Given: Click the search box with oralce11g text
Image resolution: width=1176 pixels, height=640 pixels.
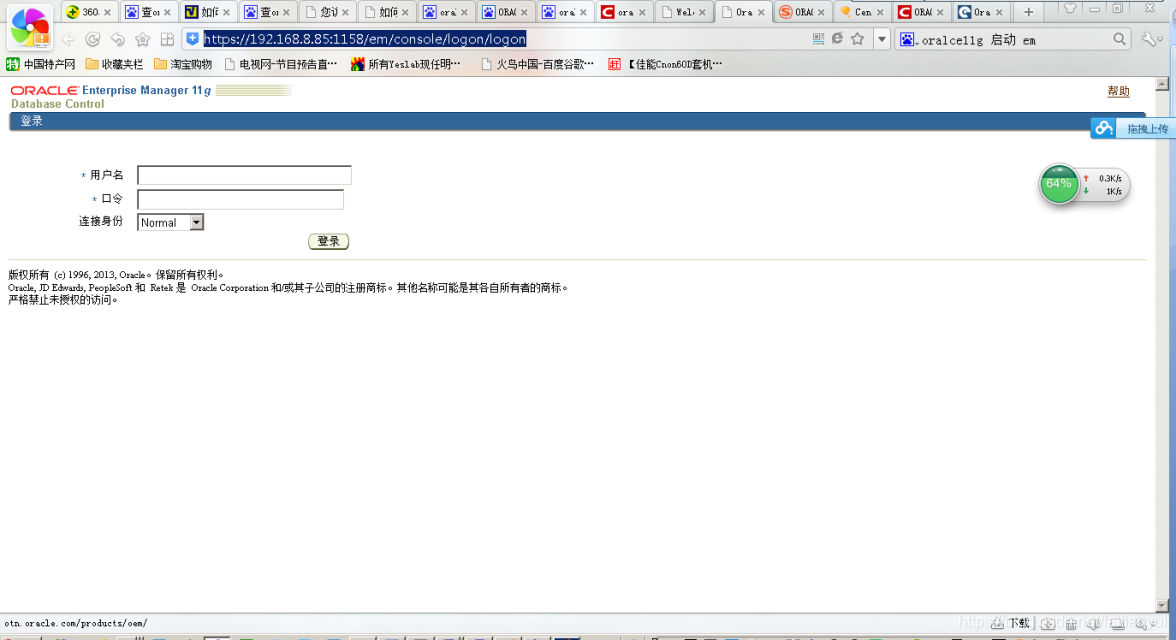Looking at the screenshot, I should click(x=1012, y=40).
